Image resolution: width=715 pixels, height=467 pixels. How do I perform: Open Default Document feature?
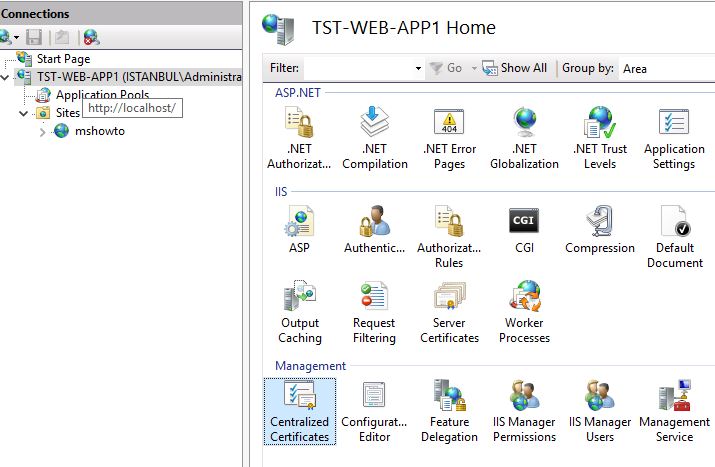click(x=675, y=236)
